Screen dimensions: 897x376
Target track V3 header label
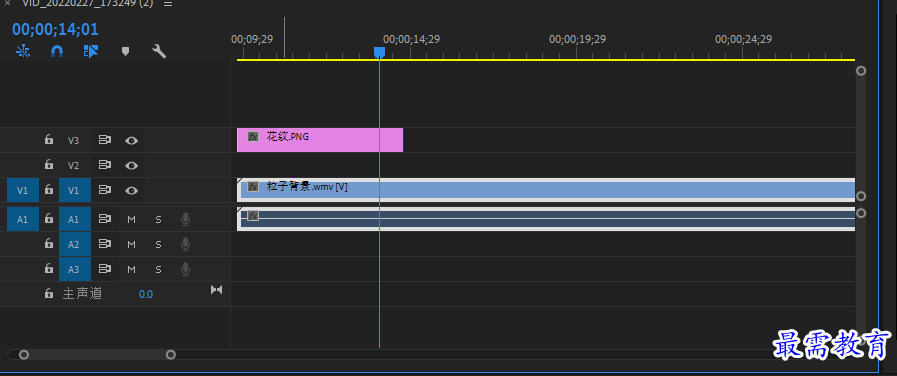[73, 140]
